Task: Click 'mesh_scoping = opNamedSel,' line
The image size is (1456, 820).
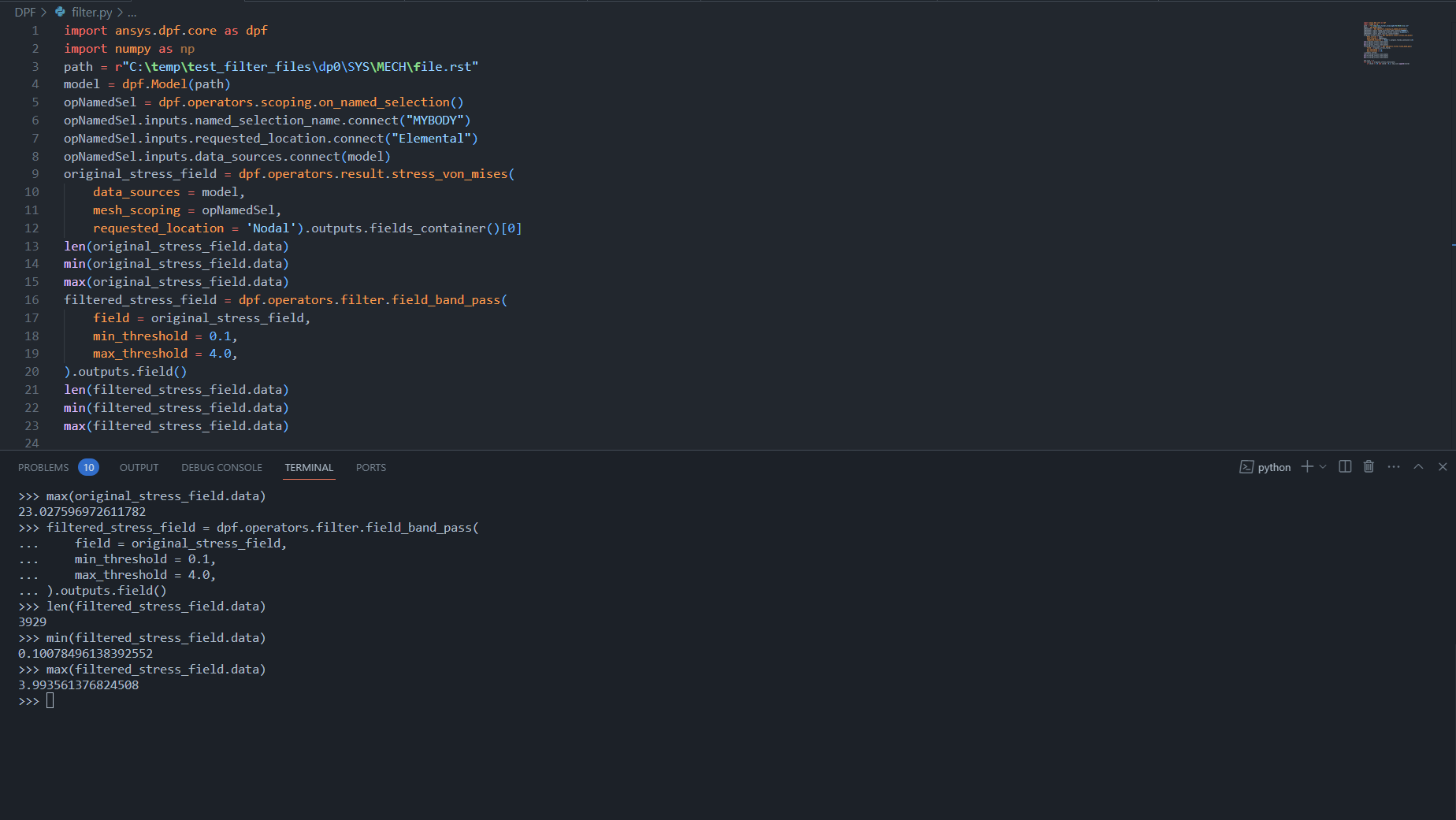Action: 187,210
